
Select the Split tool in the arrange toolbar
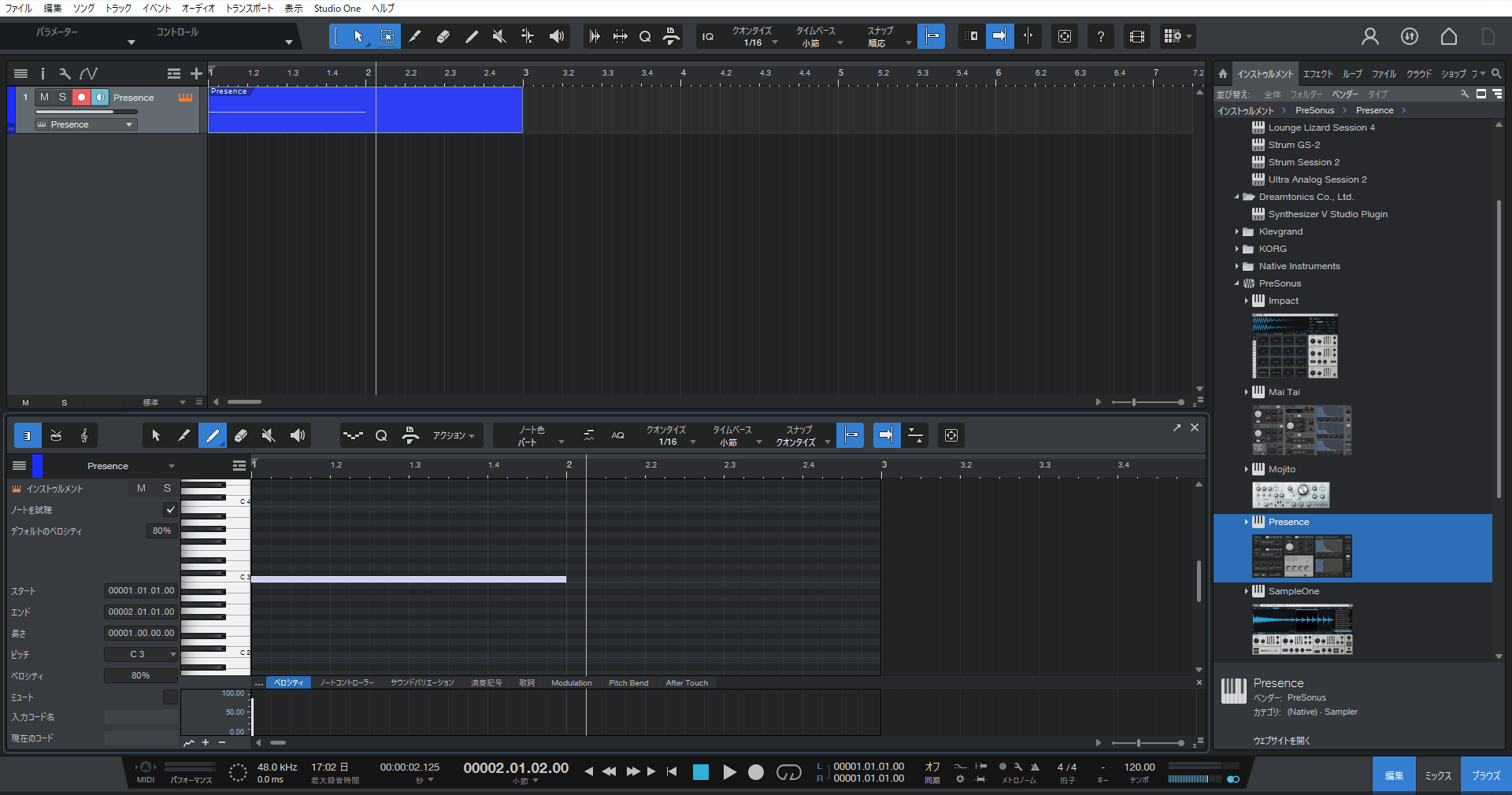click(415, 36)
